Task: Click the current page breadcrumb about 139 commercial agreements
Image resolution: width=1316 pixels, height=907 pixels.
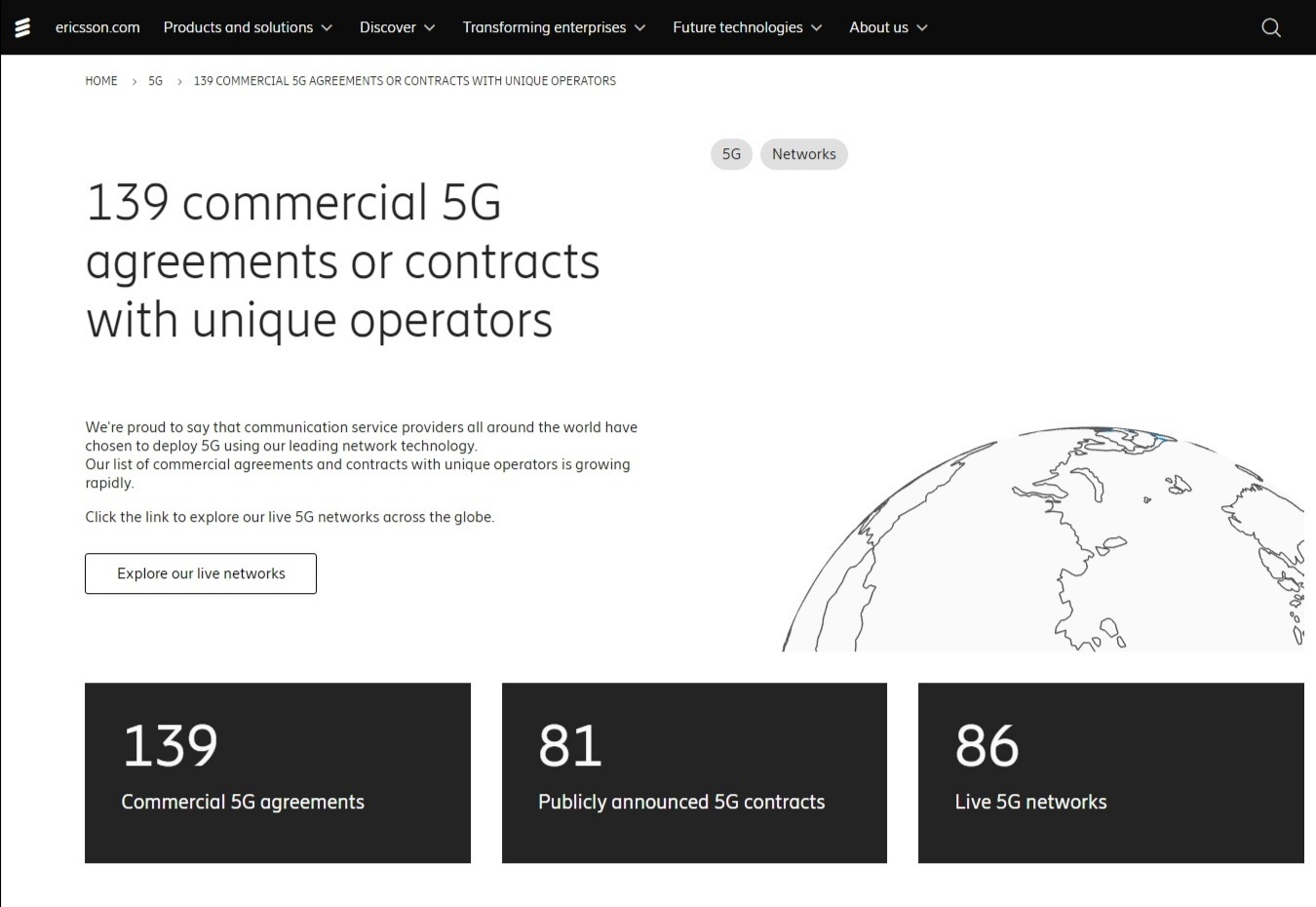Action: pyautogui.click(x=405, y=81)
